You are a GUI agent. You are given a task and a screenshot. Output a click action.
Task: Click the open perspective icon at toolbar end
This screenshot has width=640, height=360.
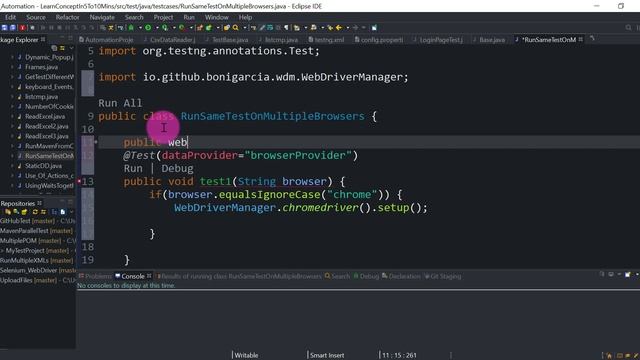(374, 28)
